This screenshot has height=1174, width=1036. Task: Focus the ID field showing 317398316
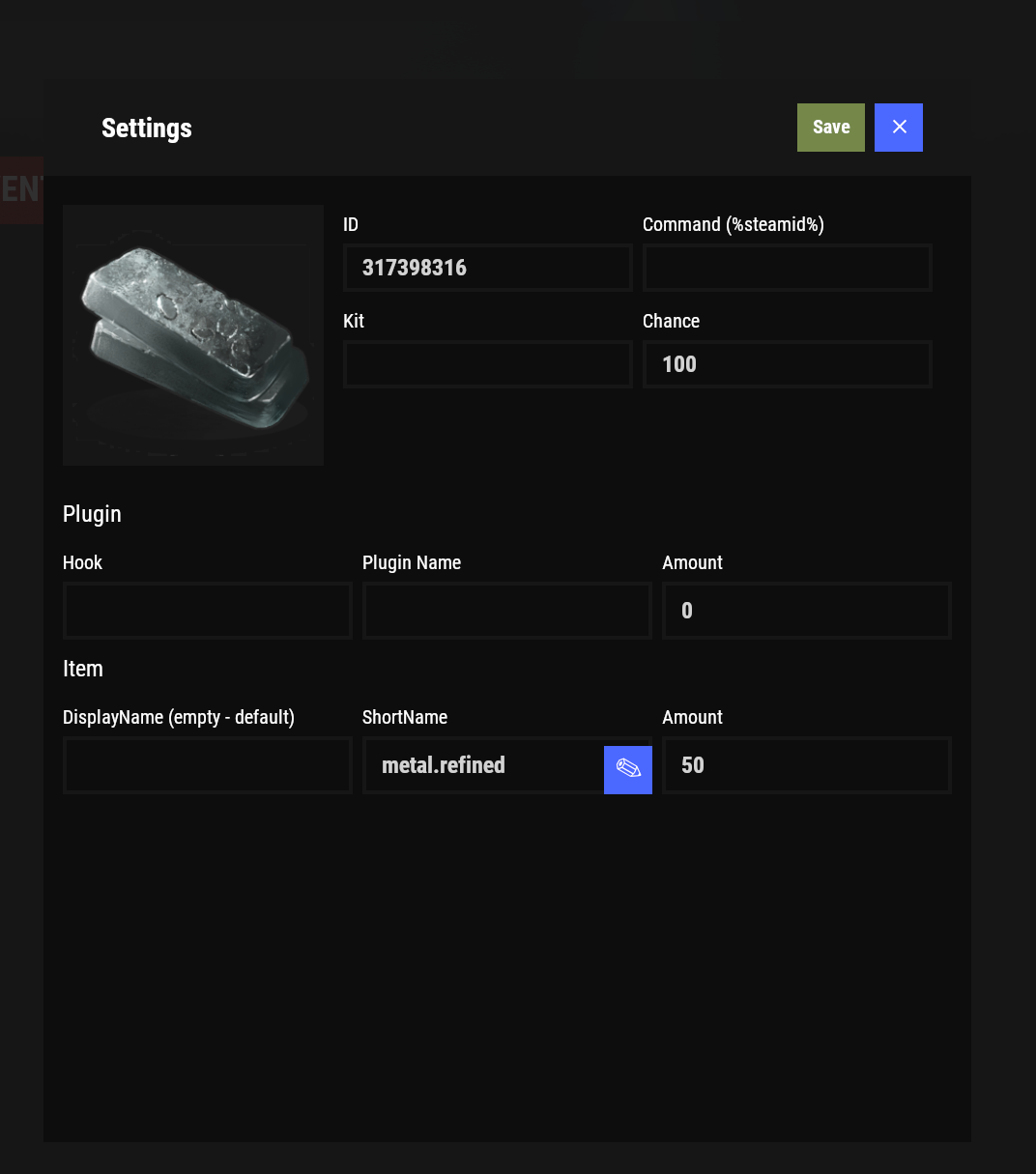[x=487, y=268]
